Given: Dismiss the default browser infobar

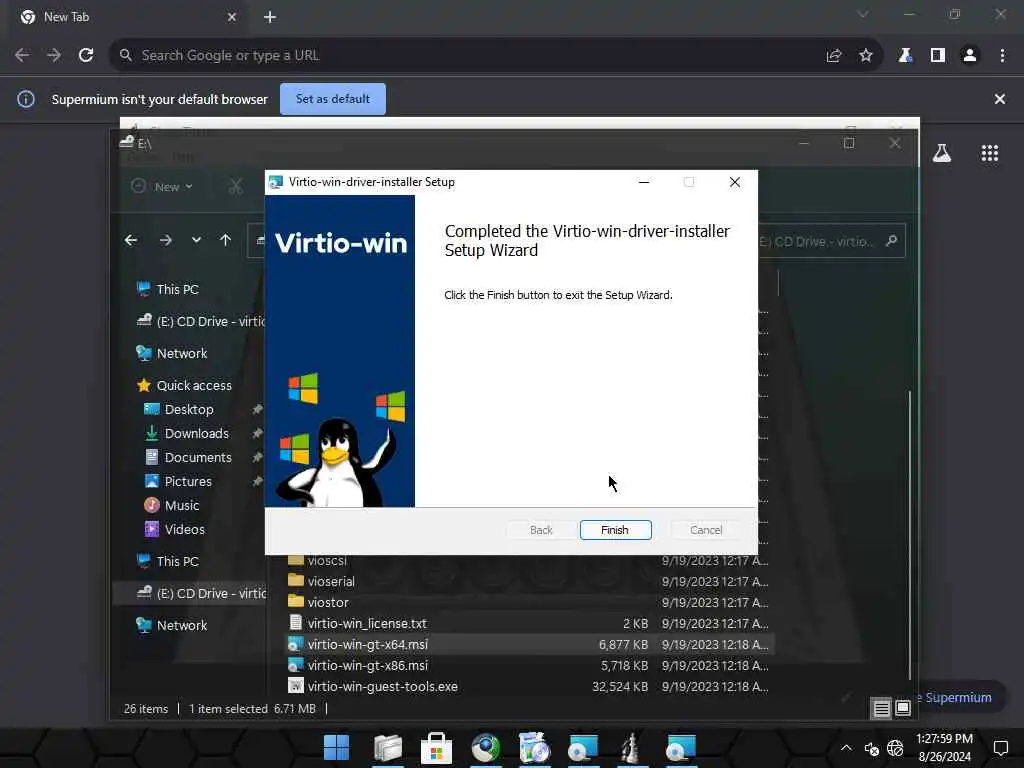Looking at the screenshot, I should tap(999, 99).
